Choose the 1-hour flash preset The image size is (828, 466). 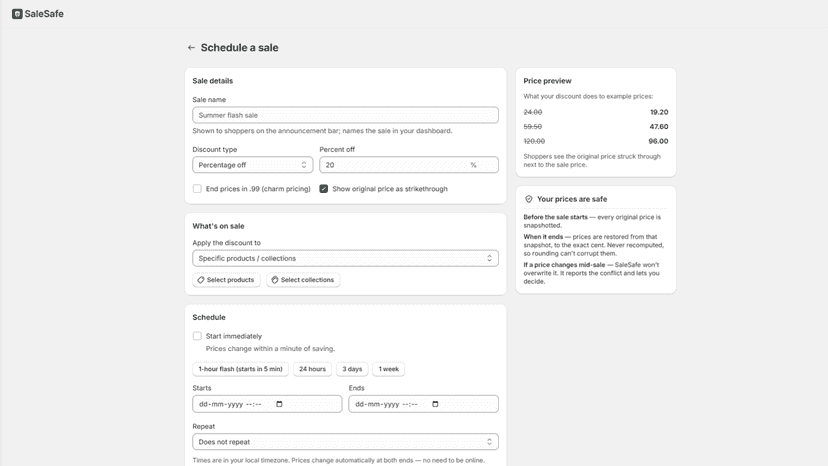[x=240, y=369]
